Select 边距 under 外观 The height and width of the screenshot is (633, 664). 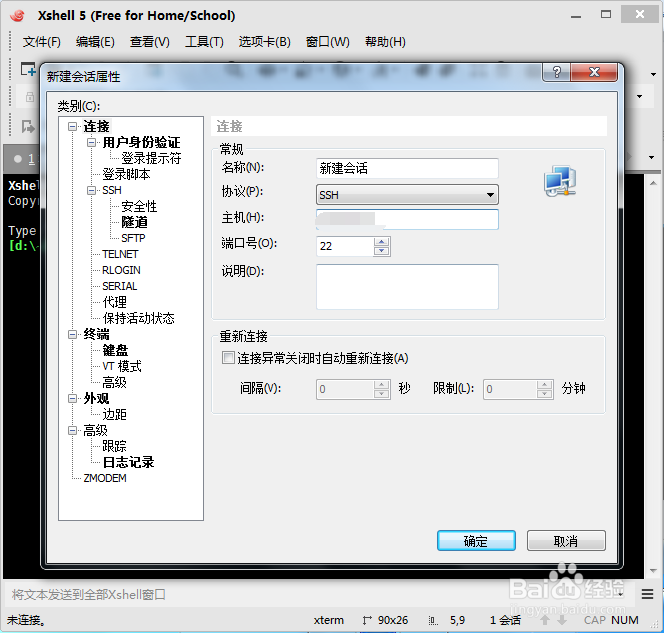point(114,414)
